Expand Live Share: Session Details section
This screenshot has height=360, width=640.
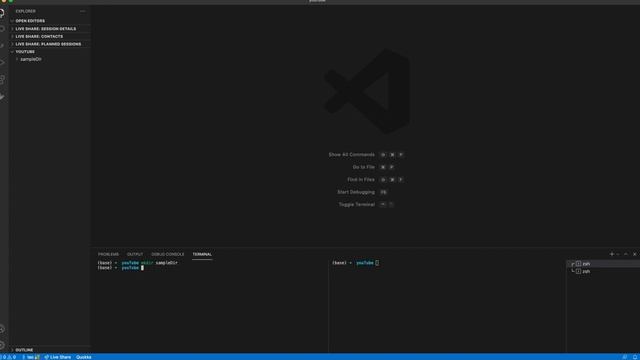pyautogui.click(x=50, y=29)
